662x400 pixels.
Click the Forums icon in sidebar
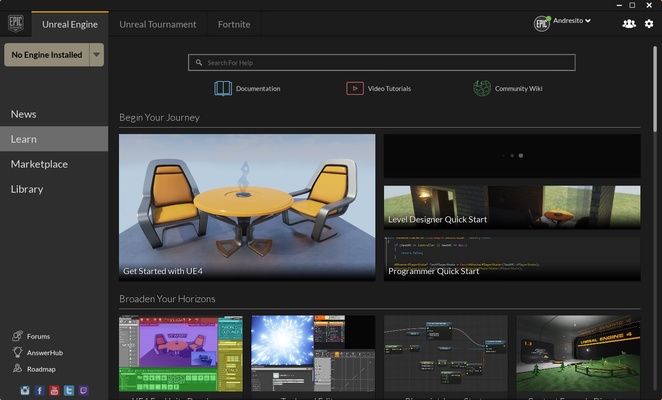pos(17,336)
